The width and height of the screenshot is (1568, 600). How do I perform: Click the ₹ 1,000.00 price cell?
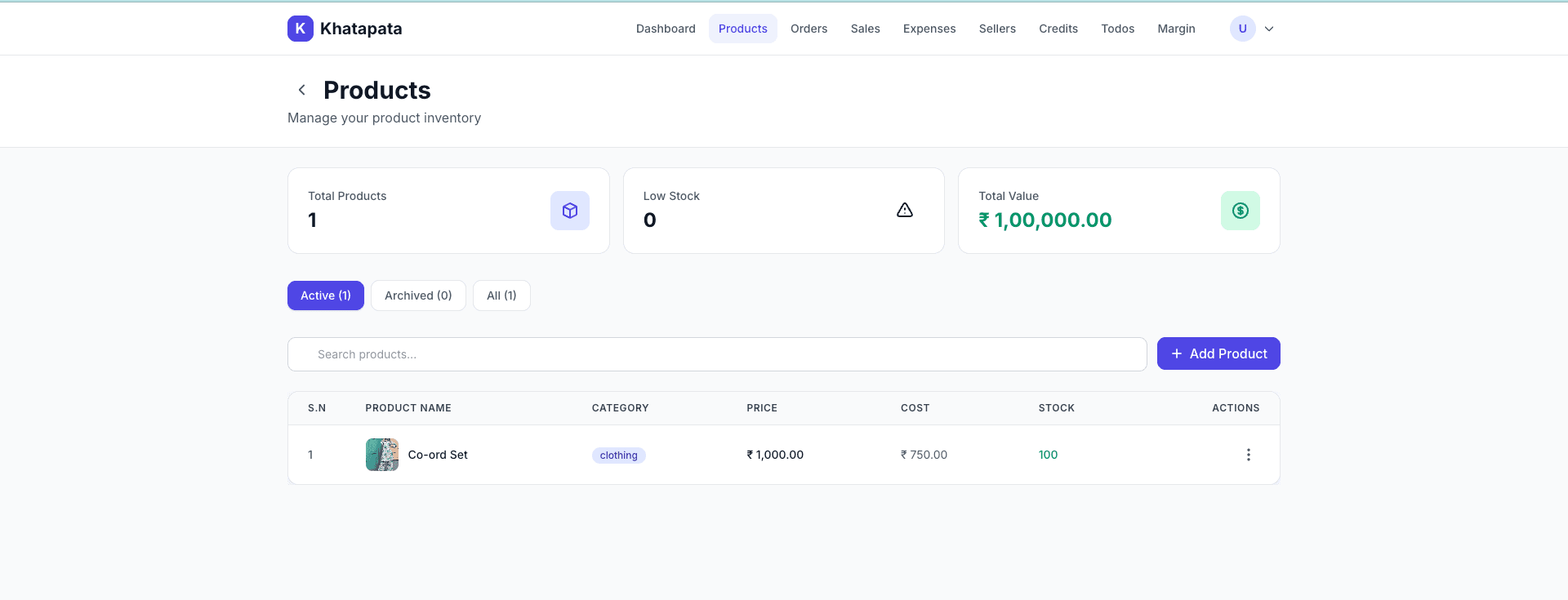(775, 455)
